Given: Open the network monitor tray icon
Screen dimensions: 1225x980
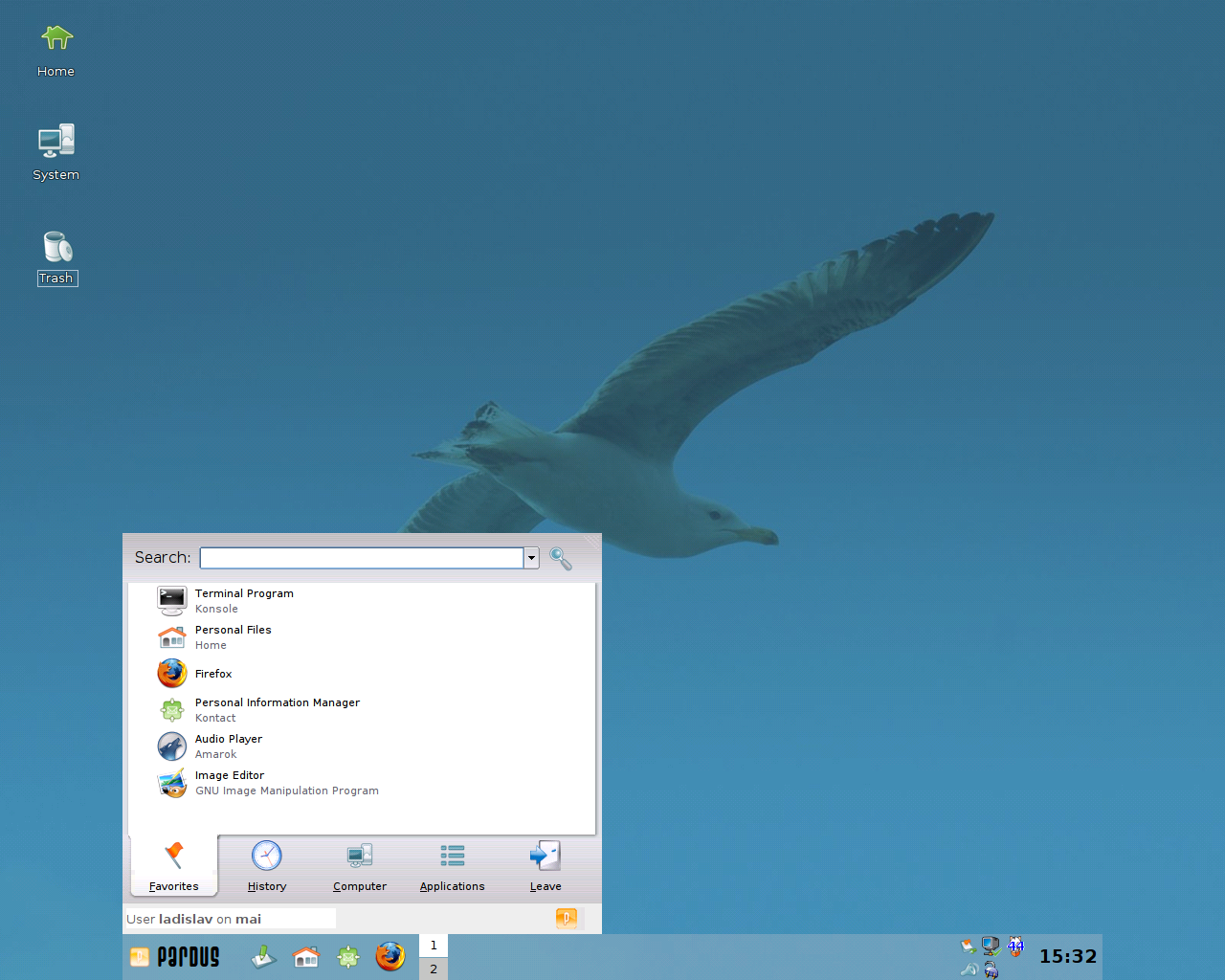Looking at the screenshot, I should 991,947.
